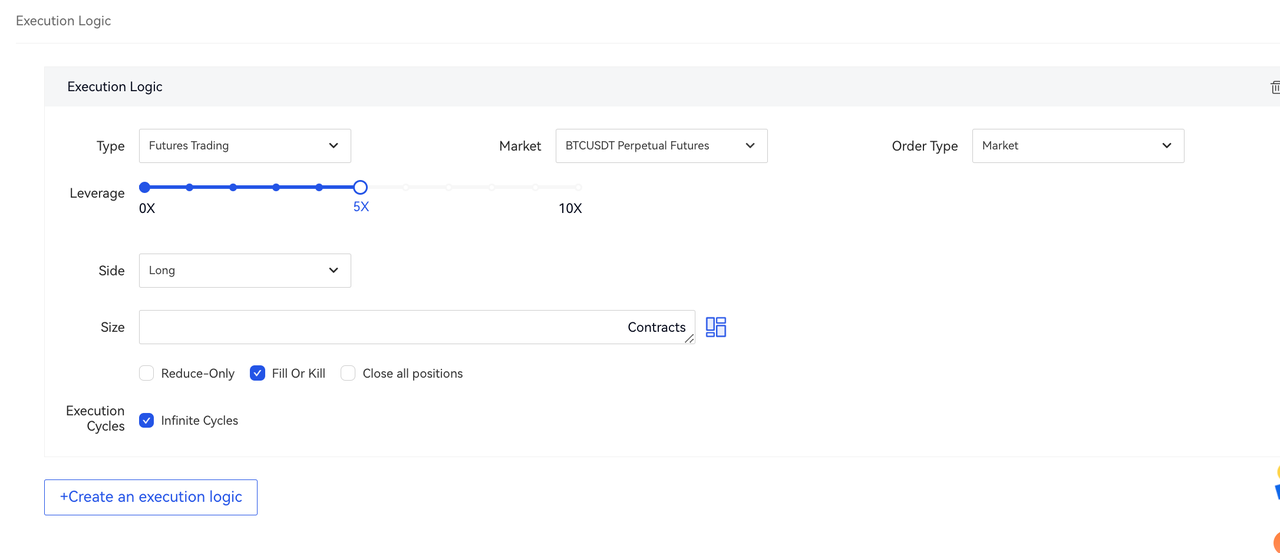The image size is (1280, 553).
Task: Open the Order Type dropdown set to Market
Action: coord(1077,146)
